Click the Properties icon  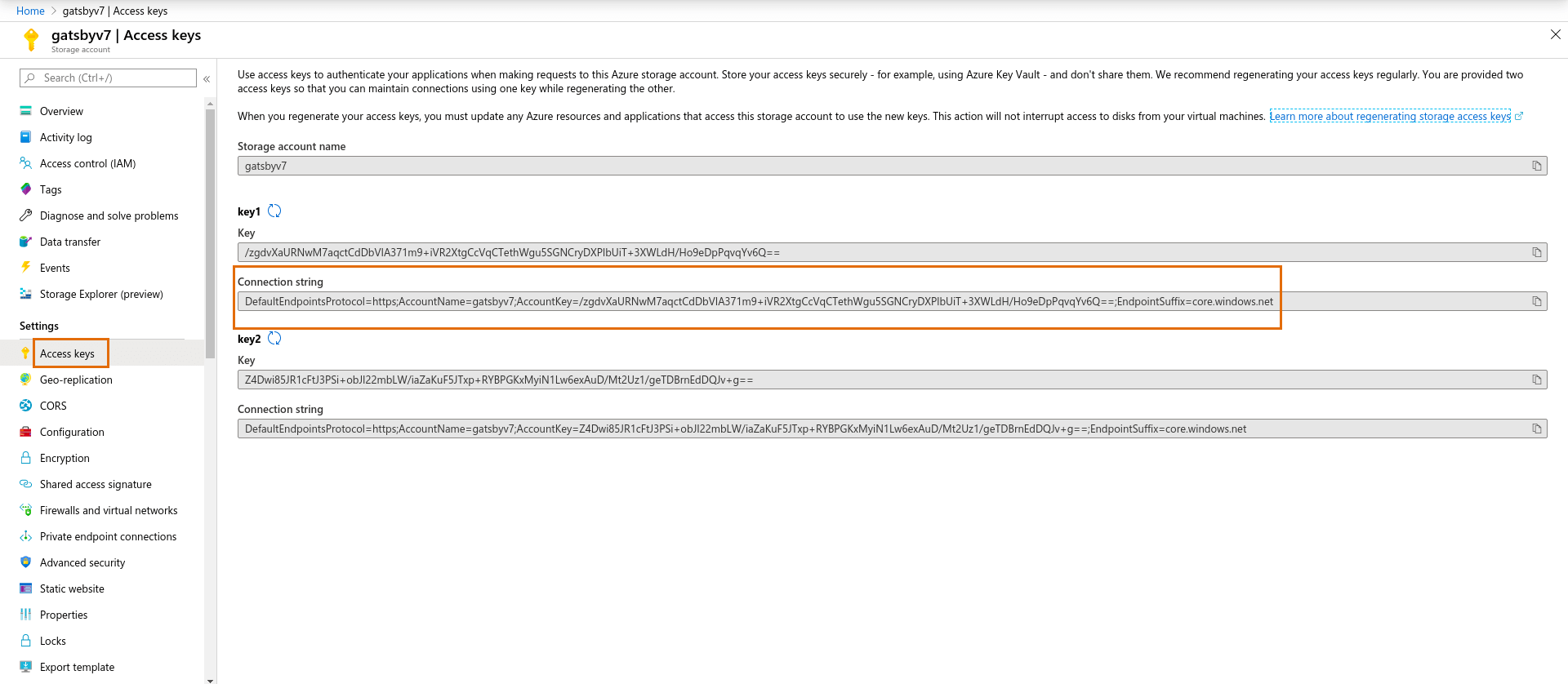[26, 615]
